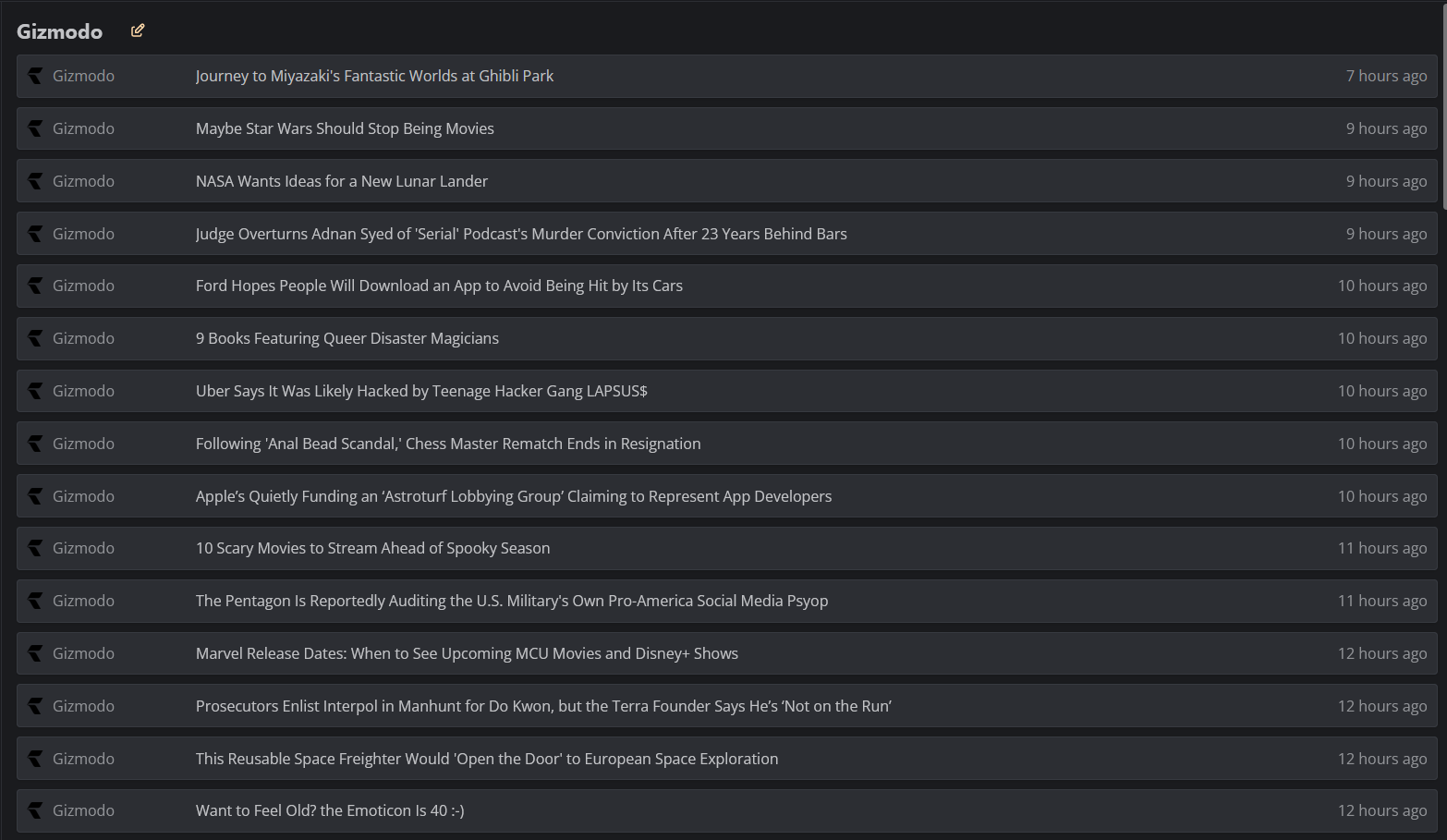This screenshot has width=1447, height=840.
Task: Click the 'Gizmodo' source name on the Star Wars row
Action: 83,128
